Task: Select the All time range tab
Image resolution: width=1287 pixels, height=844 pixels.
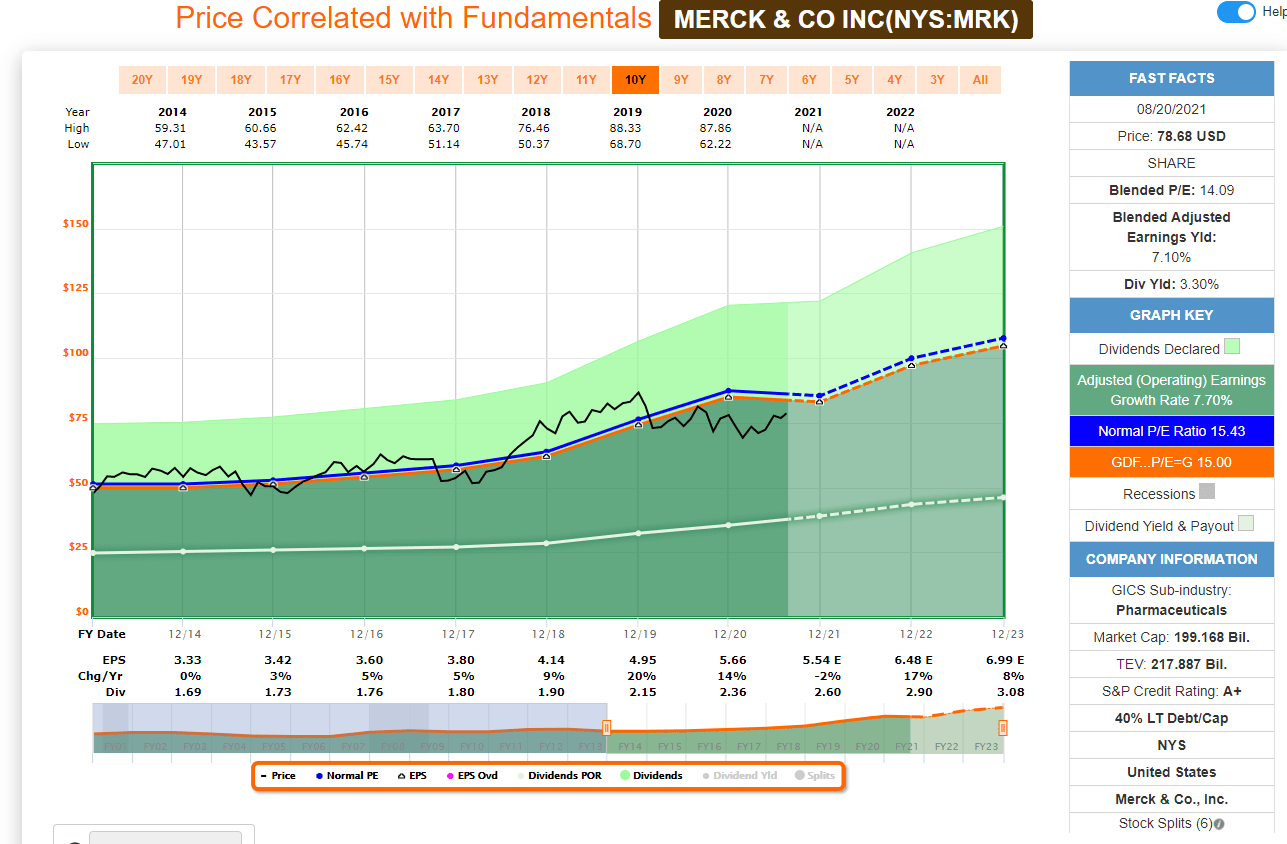Action: pos(980,80)
